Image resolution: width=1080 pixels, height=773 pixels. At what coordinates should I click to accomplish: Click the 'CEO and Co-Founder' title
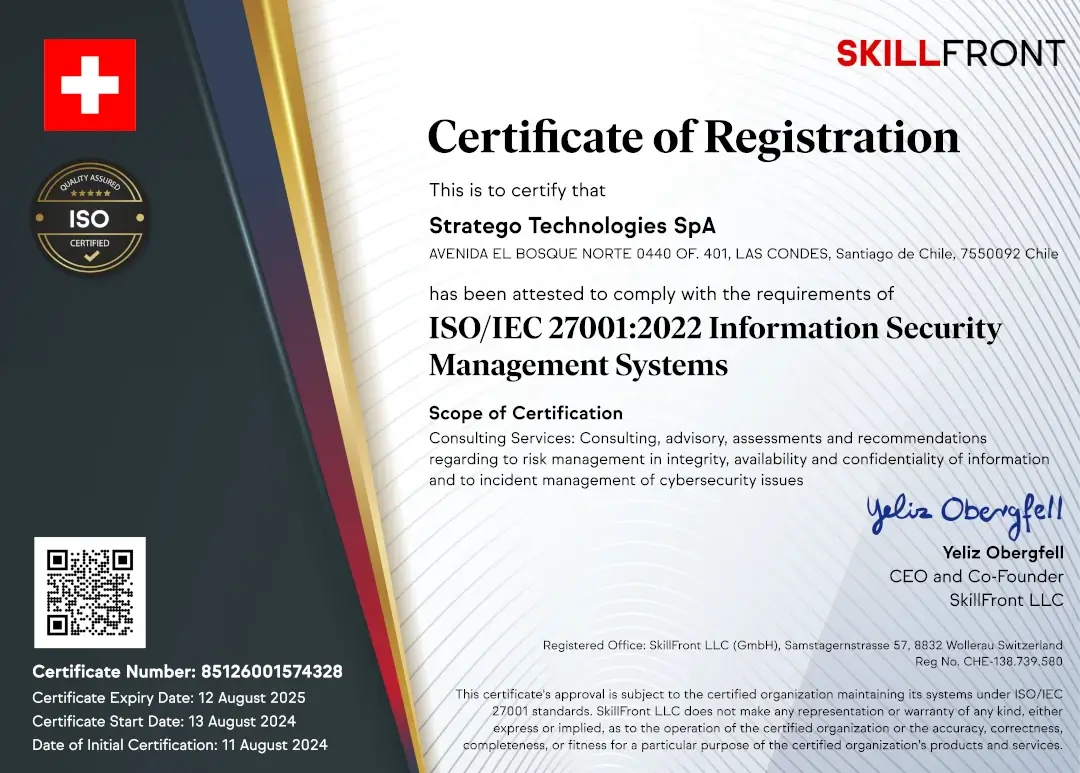click(976, 576)
